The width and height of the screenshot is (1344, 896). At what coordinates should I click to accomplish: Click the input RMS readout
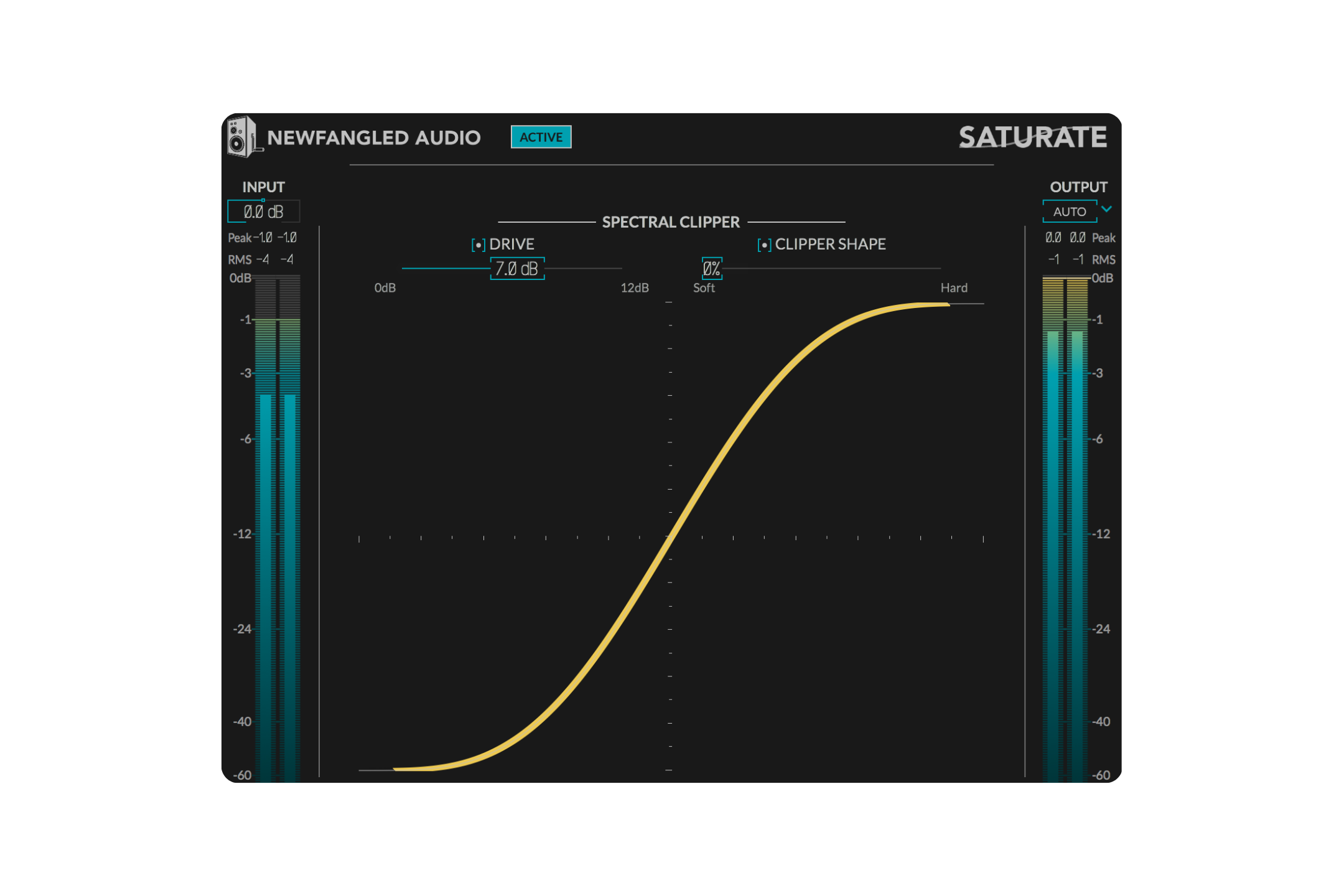click(x=261, y=259)
